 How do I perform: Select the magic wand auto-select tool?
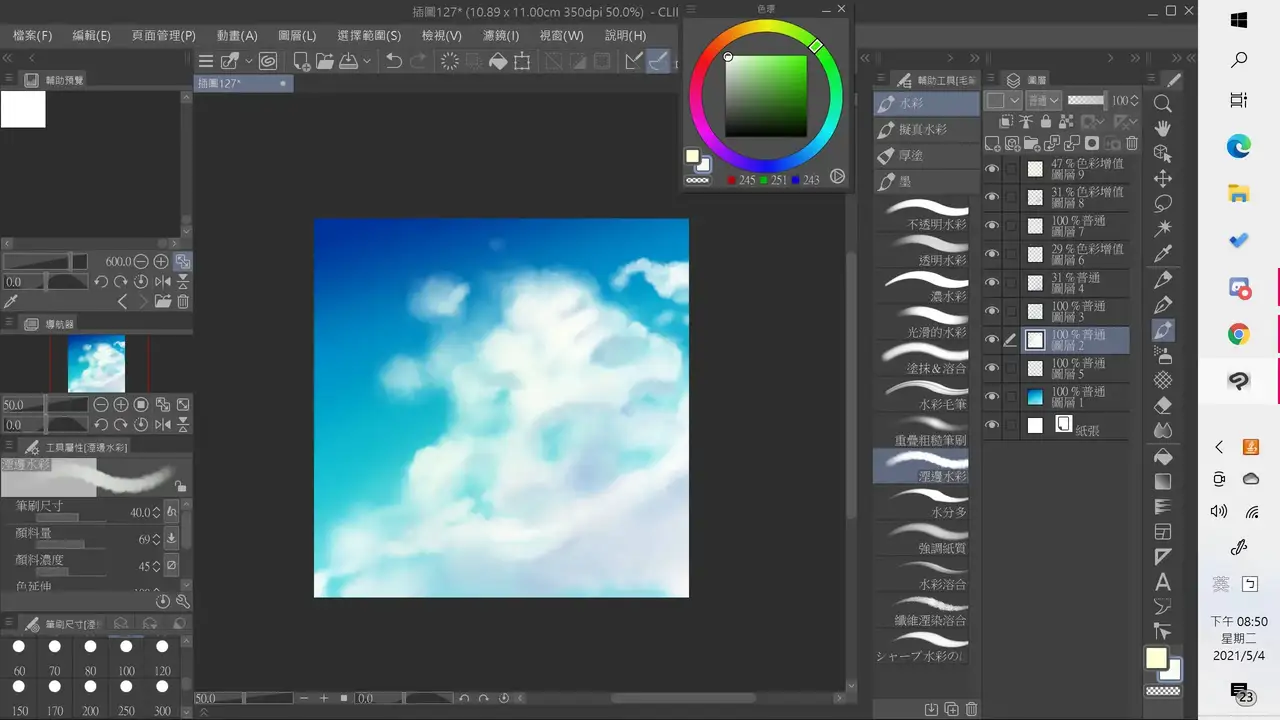click(x=1163, y=229)
